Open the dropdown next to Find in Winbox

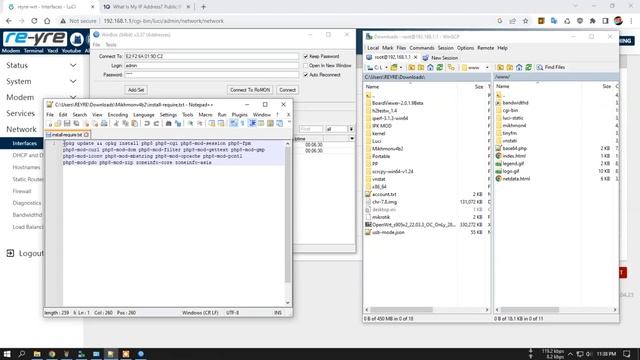tap(351, 129)
